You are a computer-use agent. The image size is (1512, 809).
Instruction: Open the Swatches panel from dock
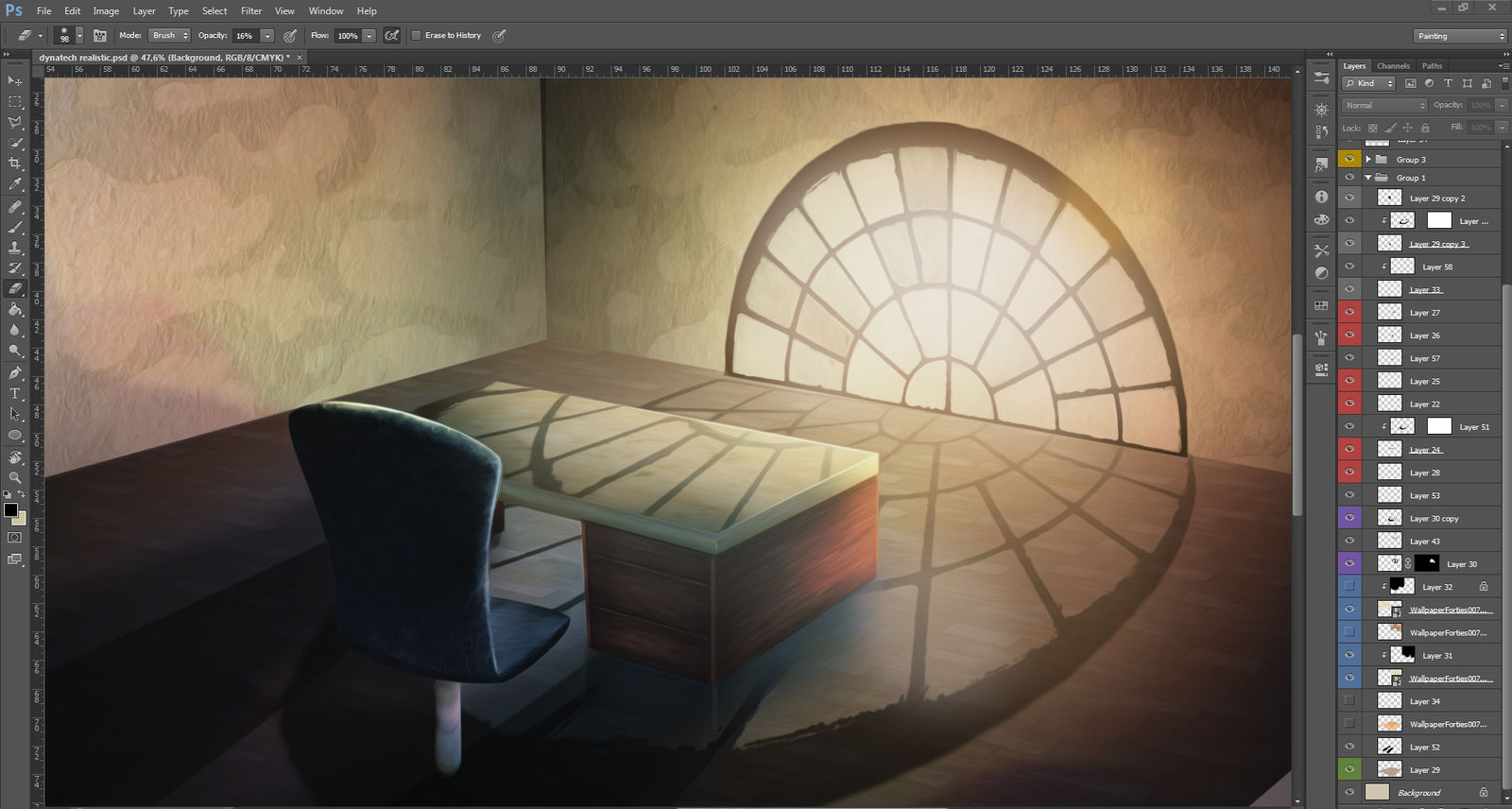pos(1321,306)
